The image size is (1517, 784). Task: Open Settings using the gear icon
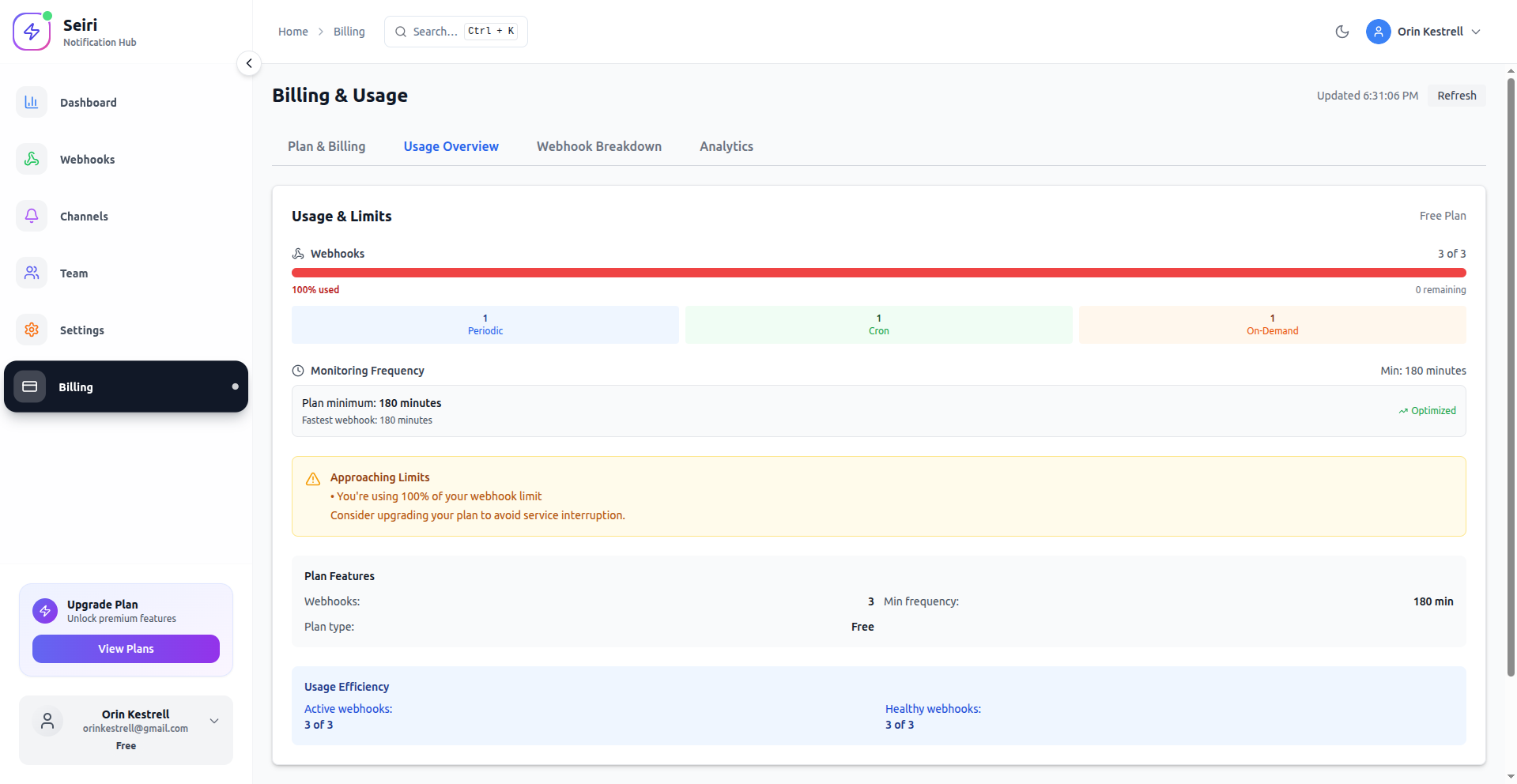(x=31, y=330)
